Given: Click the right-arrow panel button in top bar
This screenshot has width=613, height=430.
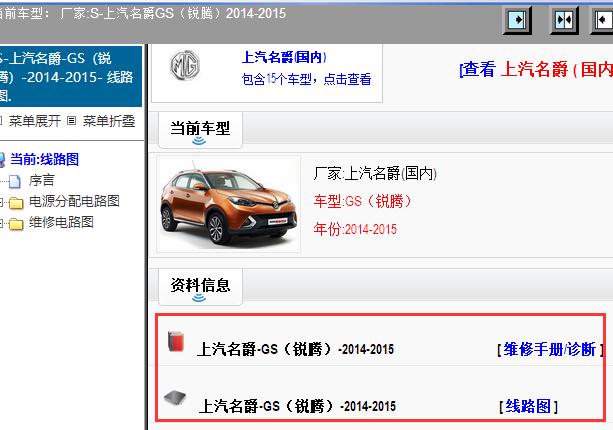Looking at the screenshot, I should click(x=517, y=20).
